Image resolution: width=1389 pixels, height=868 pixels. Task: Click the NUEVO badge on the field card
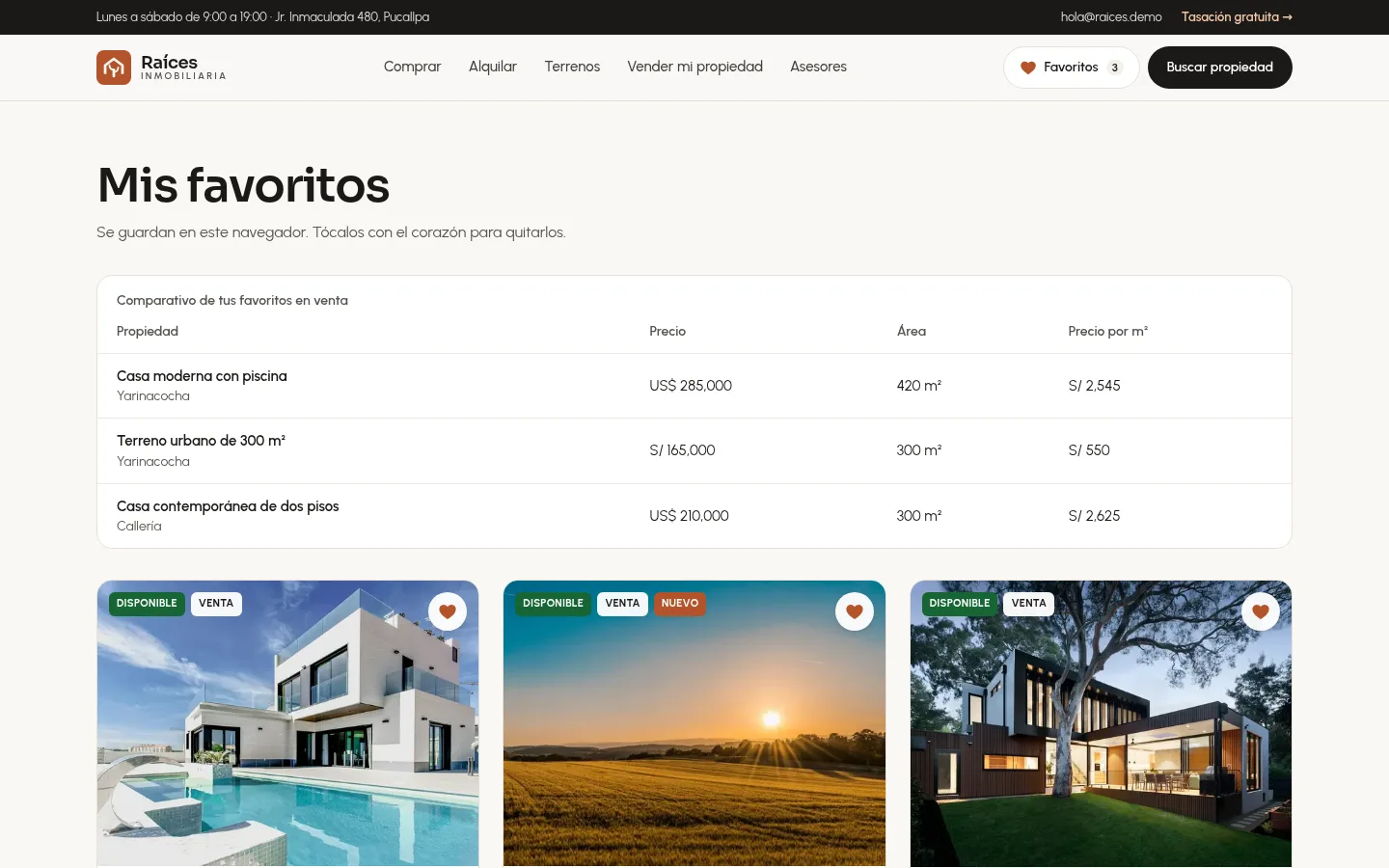(x=680, y=604)
